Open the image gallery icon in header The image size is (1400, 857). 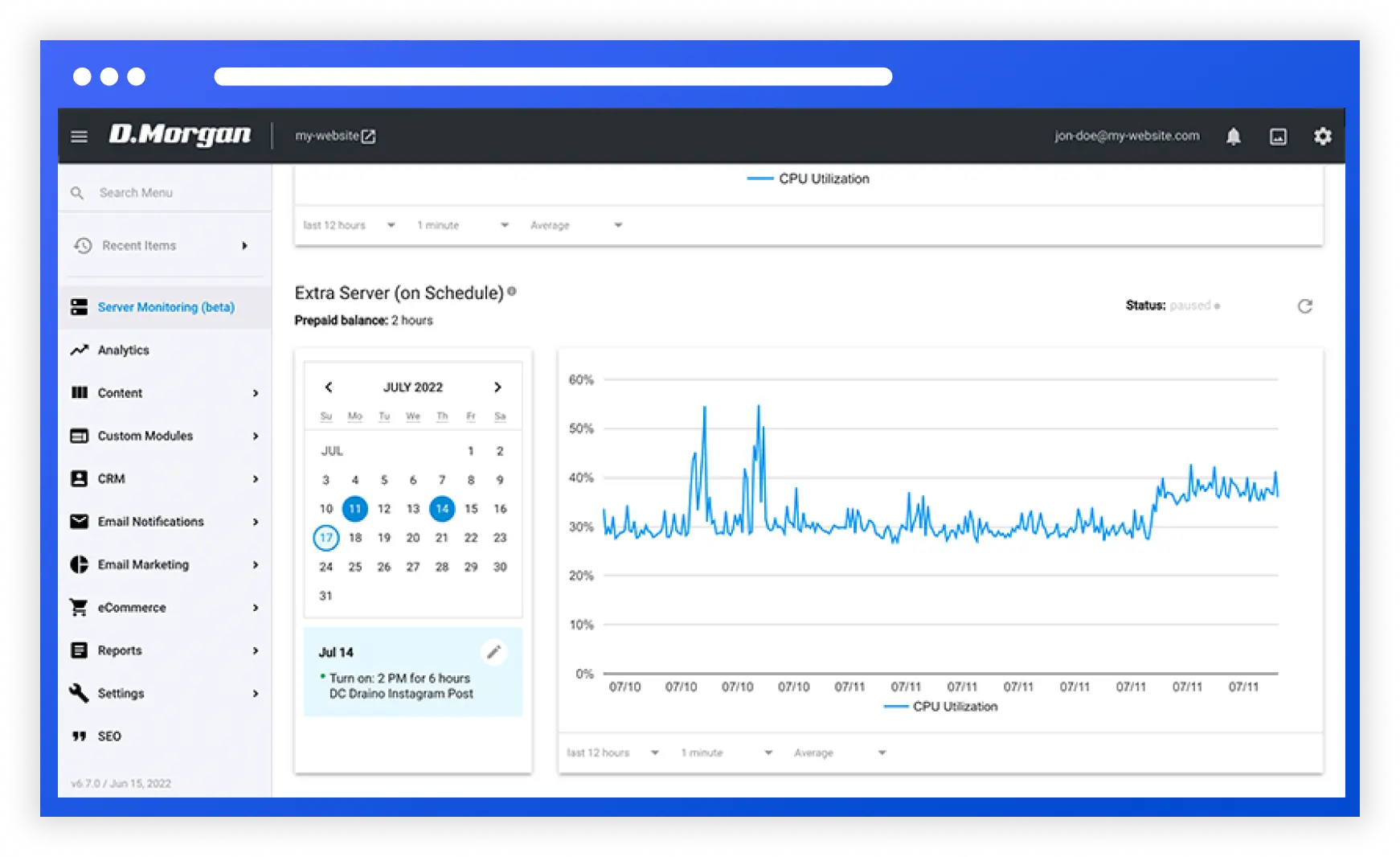[1278, 137]
